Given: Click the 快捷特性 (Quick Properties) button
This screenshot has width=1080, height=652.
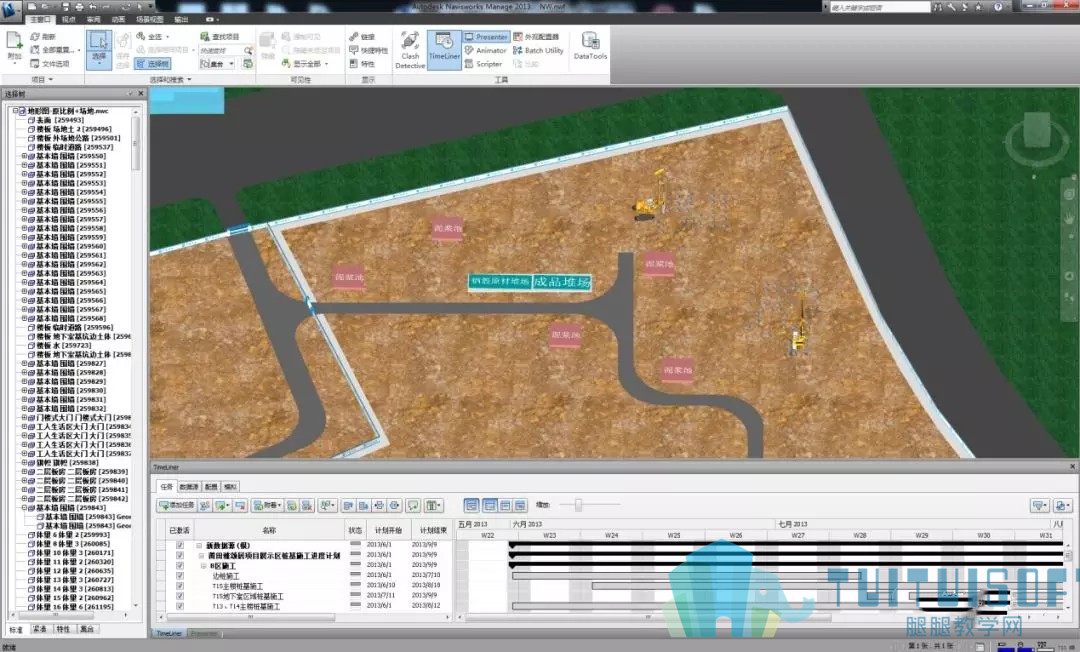Looking at the screenshot, I should point(369,50).
